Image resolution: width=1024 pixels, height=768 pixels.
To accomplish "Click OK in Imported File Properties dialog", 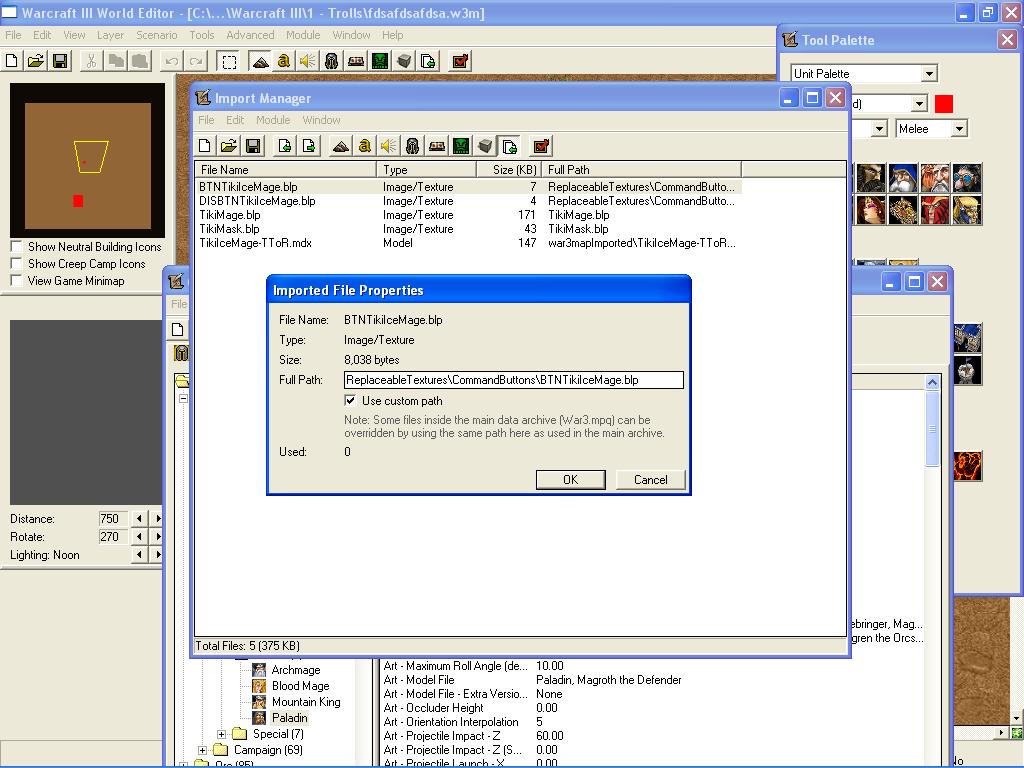I will 570,479.
